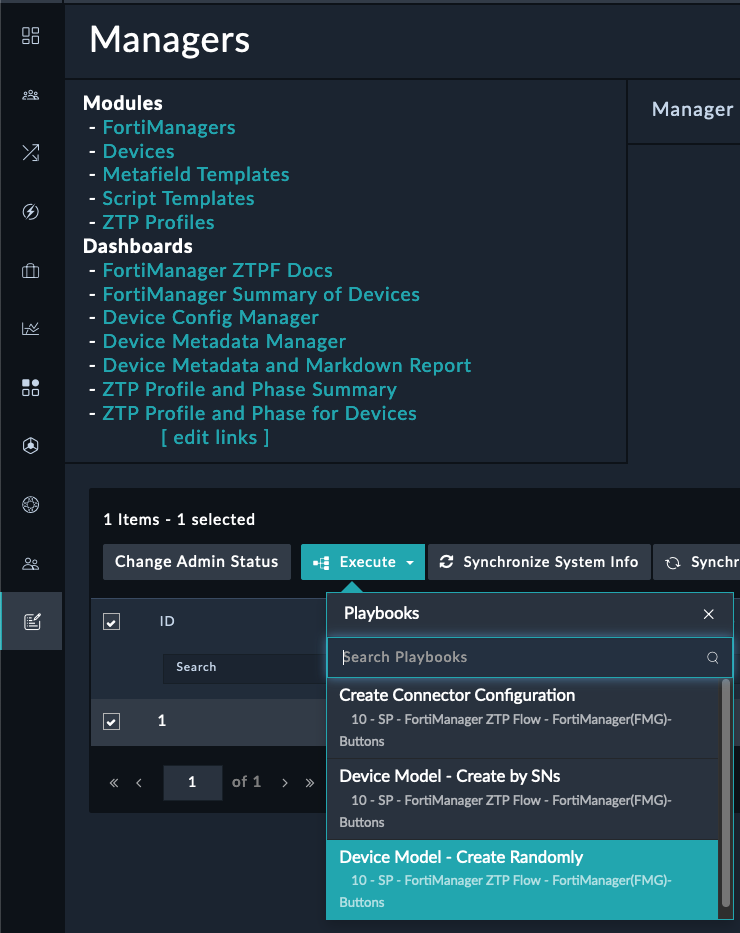Open Device Metadata Manager dashboard

224,342
